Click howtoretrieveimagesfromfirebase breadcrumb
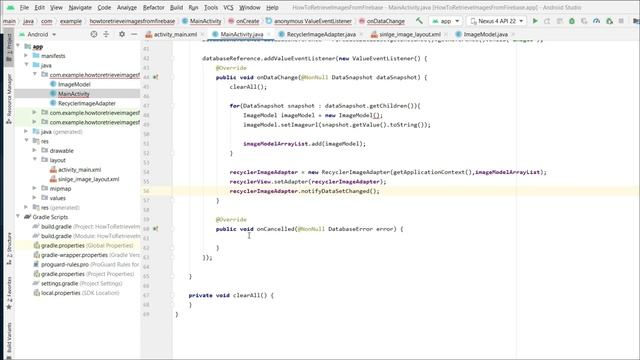The height and width of the screenshot is (360, 640). (132, 21)
